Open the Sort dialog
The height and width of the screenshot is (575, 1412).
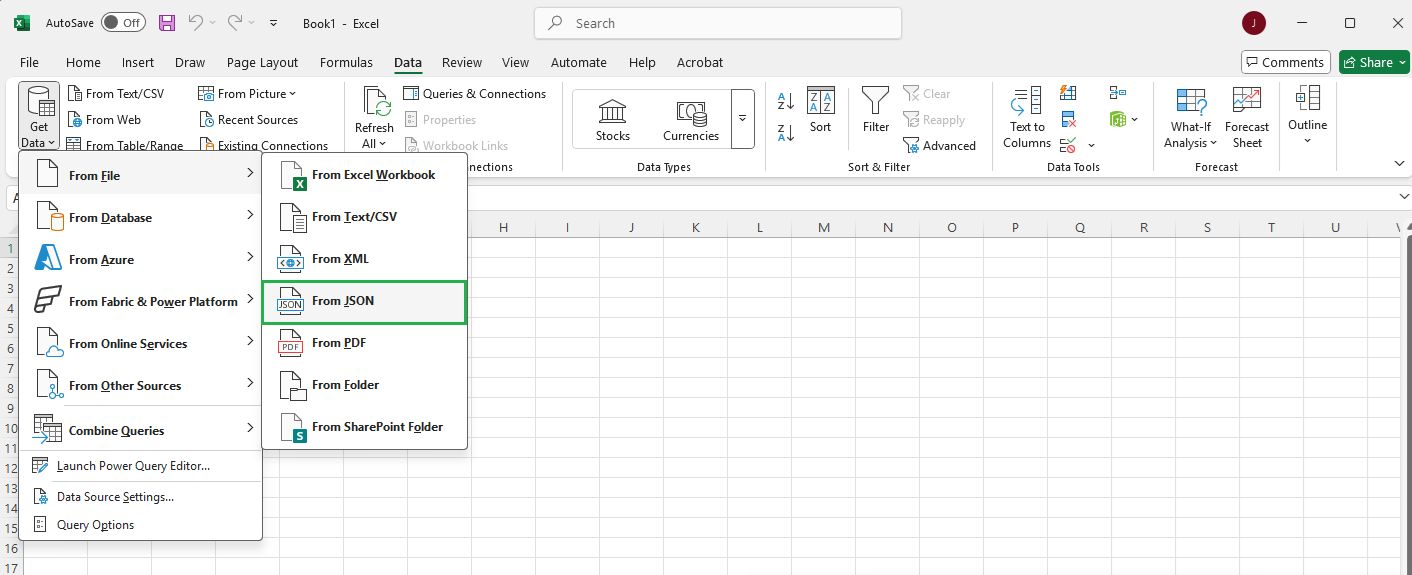[821, 110]
